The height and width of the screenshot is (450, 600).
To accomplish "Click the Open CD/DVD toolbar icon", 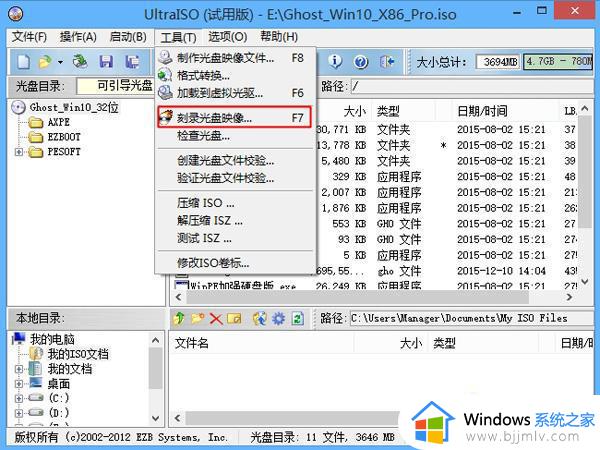I will point(80,62).
